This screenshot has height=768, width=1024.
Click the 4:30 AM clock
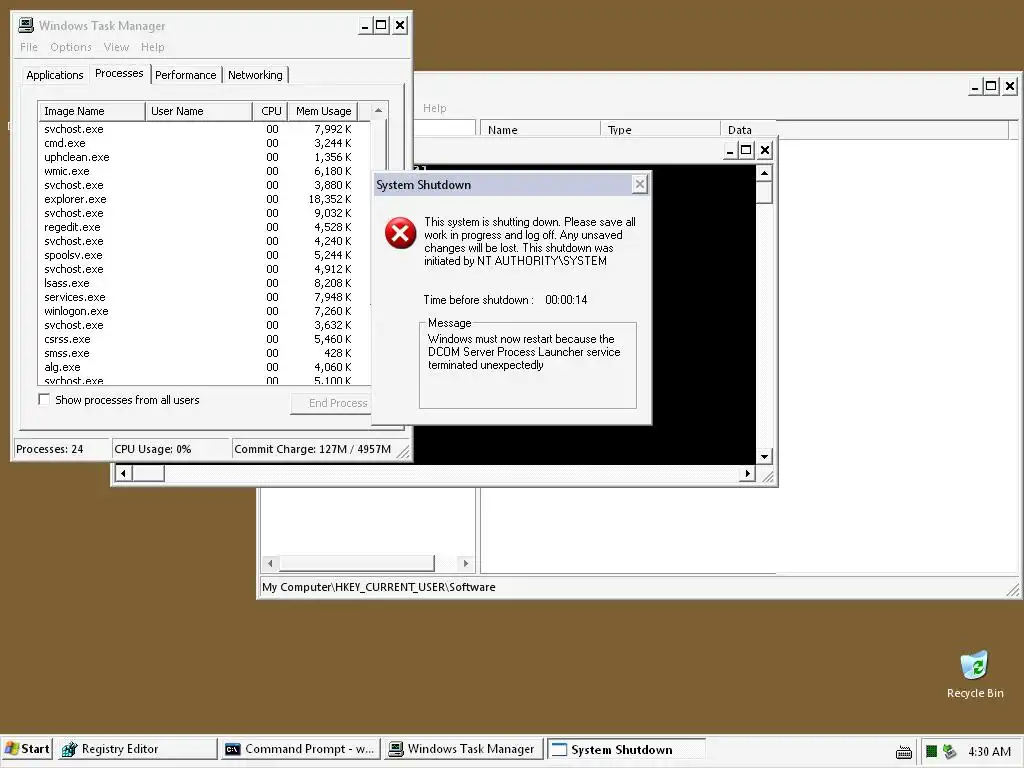(x=989, y=752)
